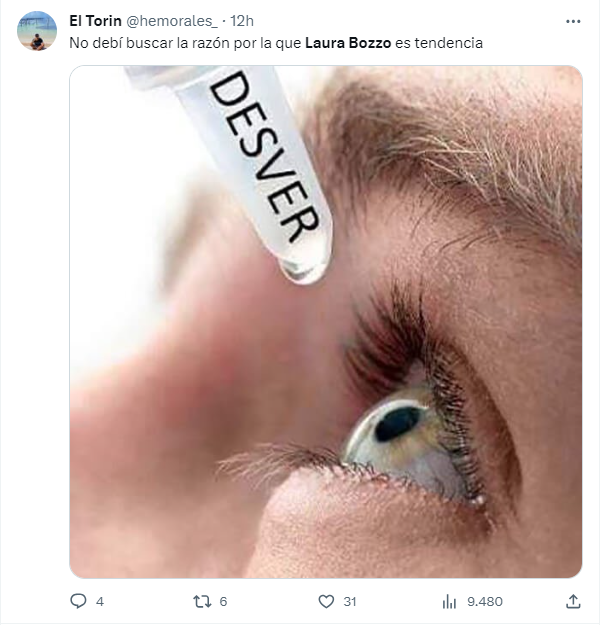This screenshot has width=604, height=625.
Task: Click the eye's iris in the photo
Action: [x=398, y=425]
